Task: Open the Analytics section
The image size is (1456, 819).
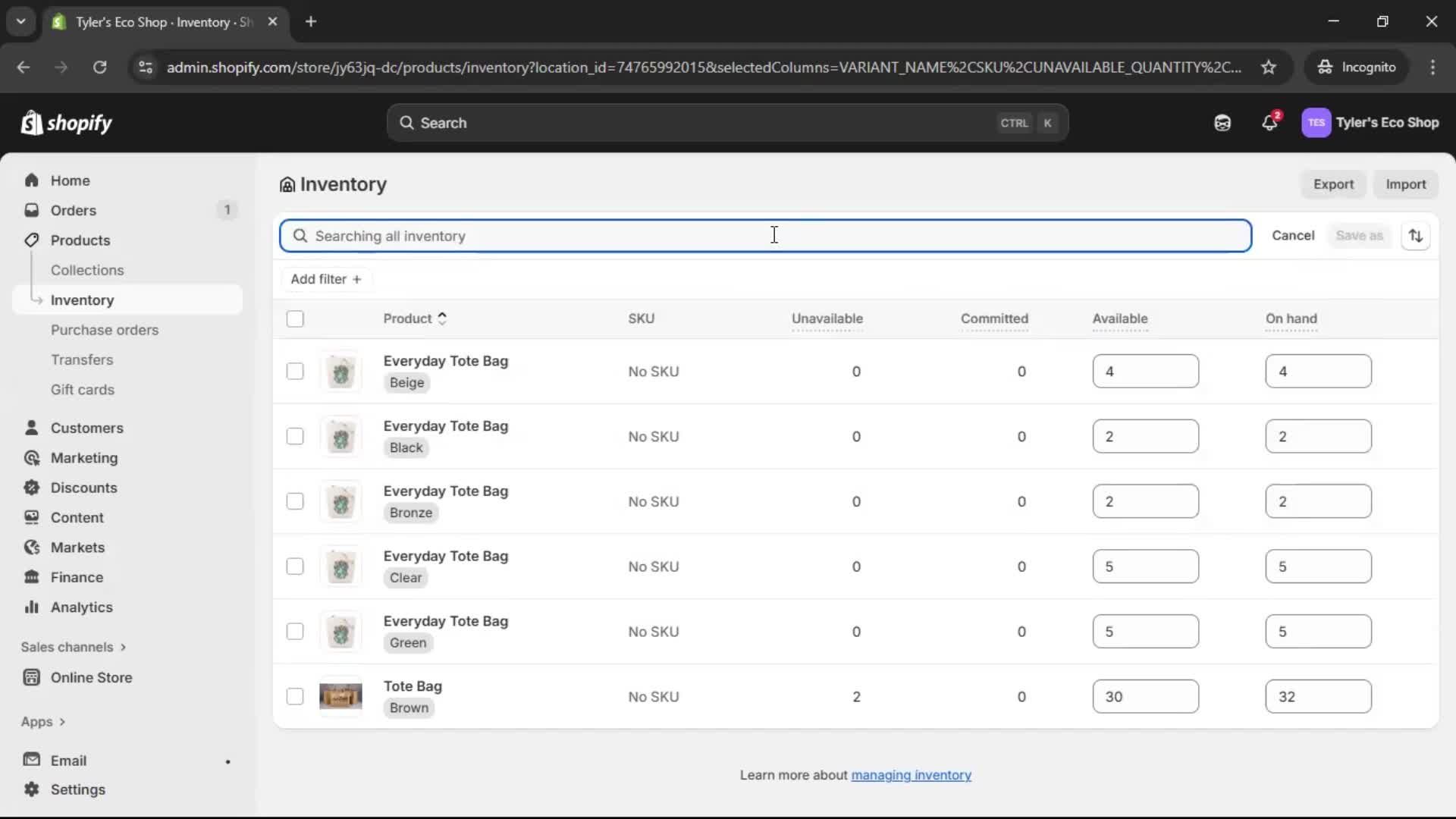Action: [x=80, y=607]
